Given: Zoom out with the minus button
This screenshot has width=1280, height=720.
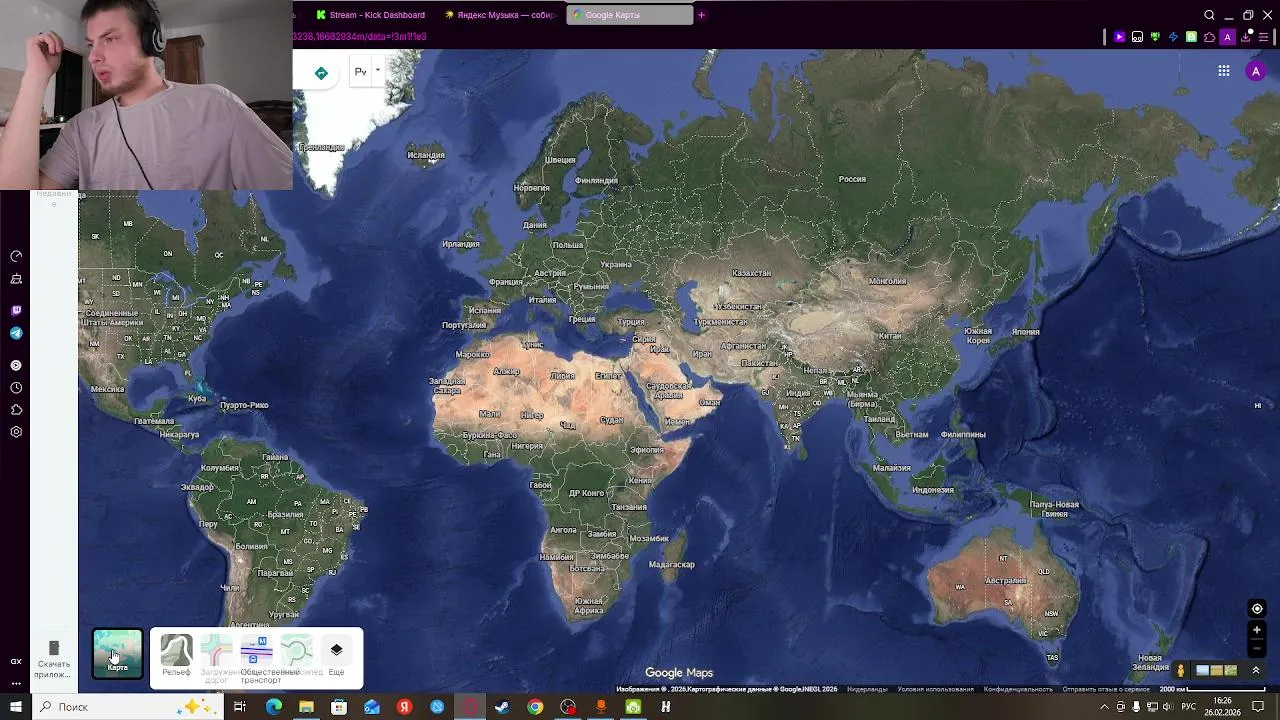Looking at the screenshot, I should 1257,648.
